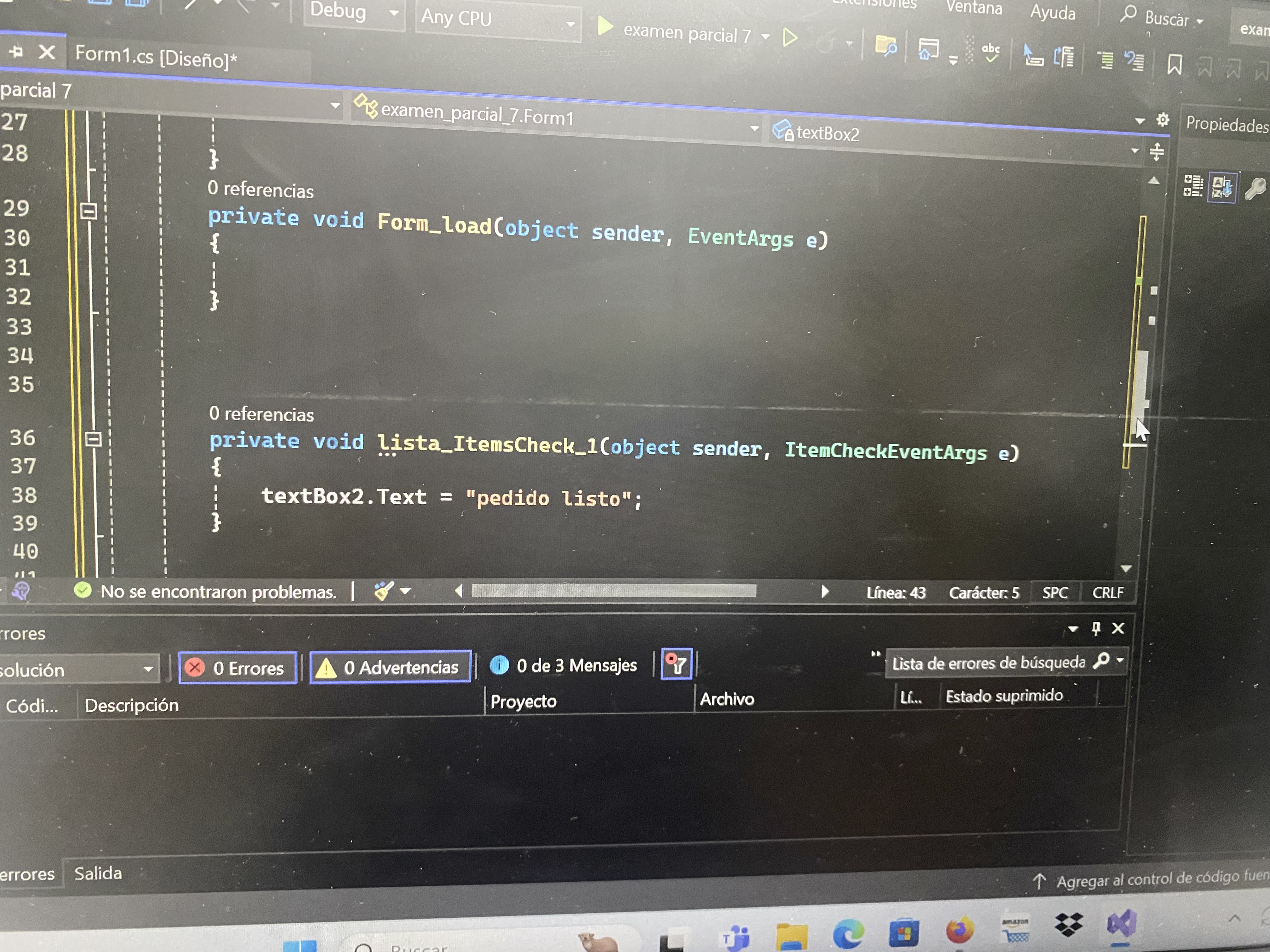This screenshot has width=1270, height=952.
Task: Collapse the Form_load method outline
Action: [x=89, y=211]
